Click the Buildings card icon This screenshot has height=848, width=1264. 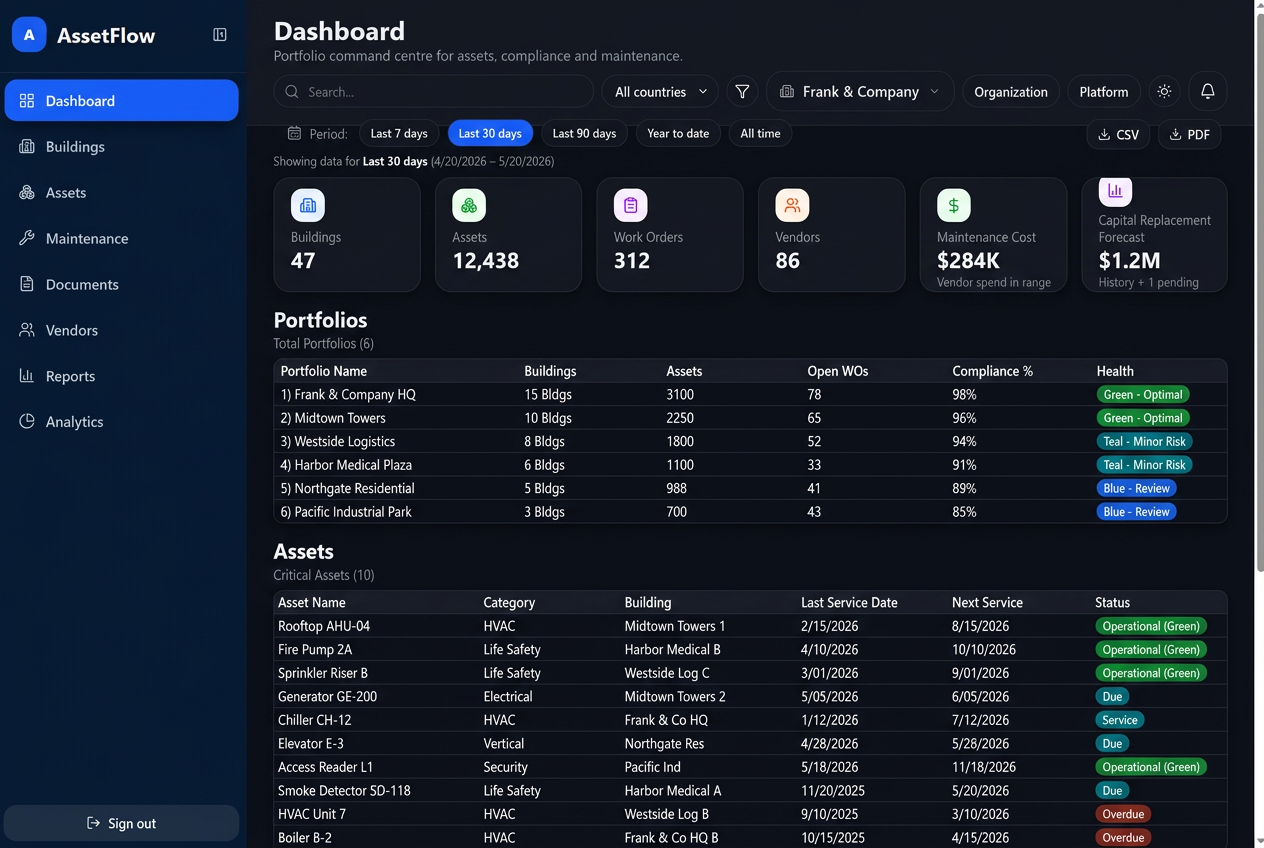click(x=308, y=205)
